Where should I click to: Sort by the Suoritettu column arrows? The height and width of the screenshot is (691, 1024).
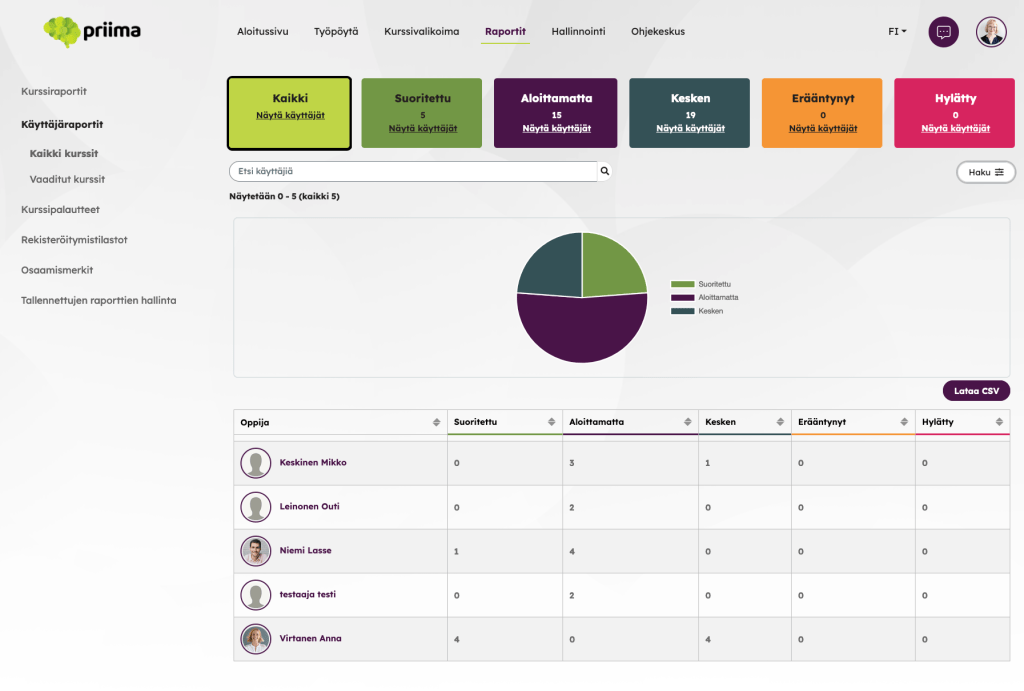[x=551, y=422]
